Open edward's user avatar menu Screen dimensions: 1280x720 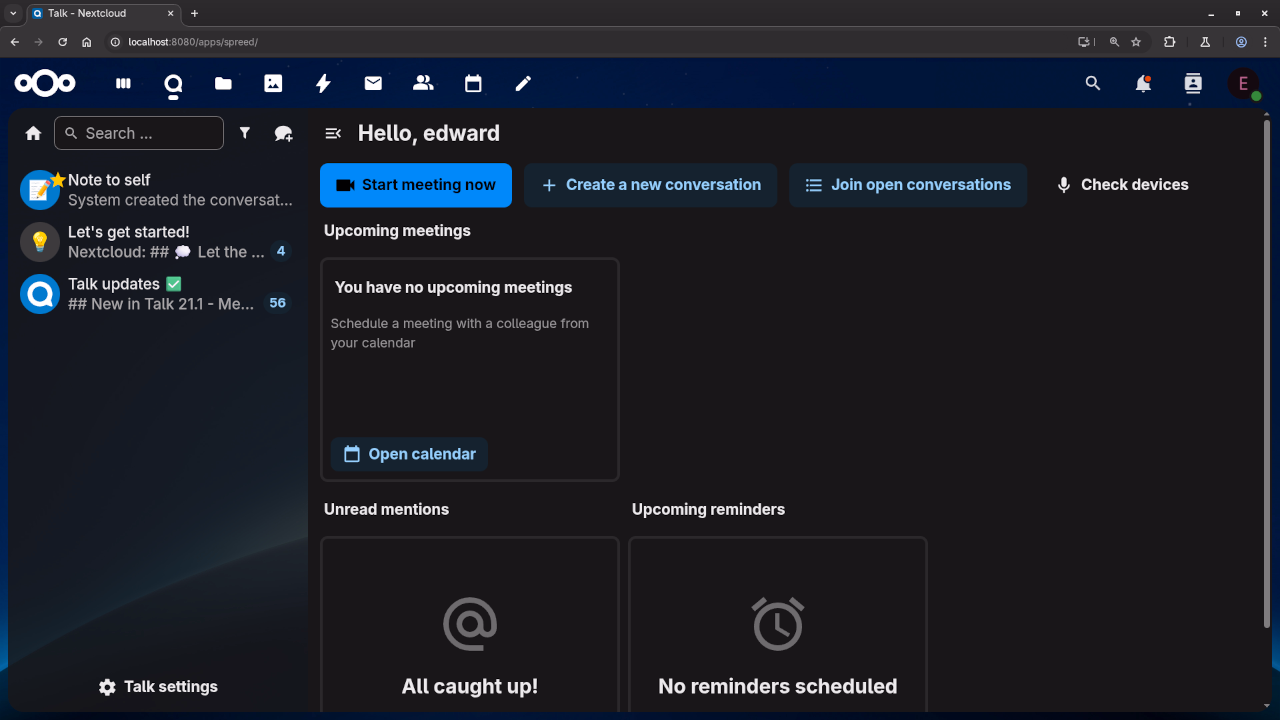point(1244,84)
